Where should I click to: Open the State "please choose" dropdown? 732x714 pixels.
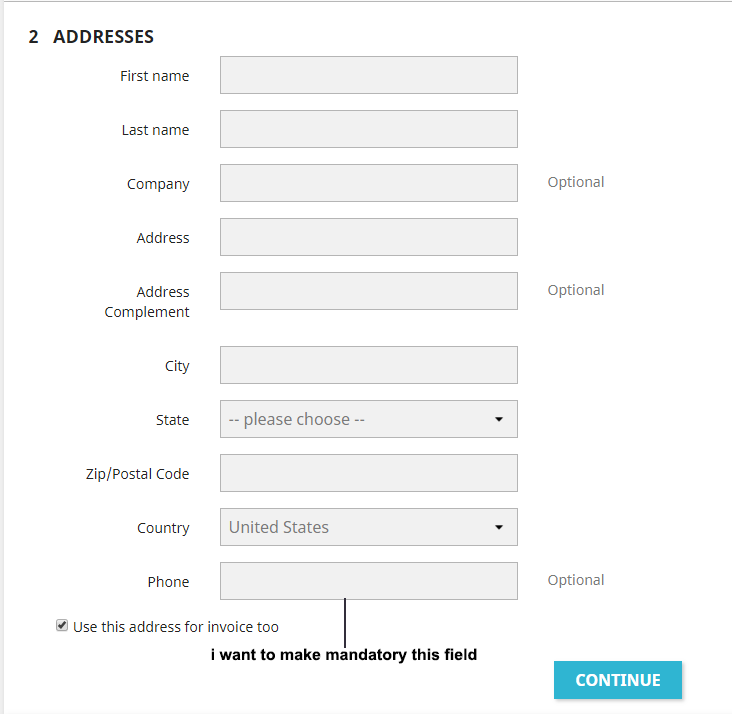(368, 419)
